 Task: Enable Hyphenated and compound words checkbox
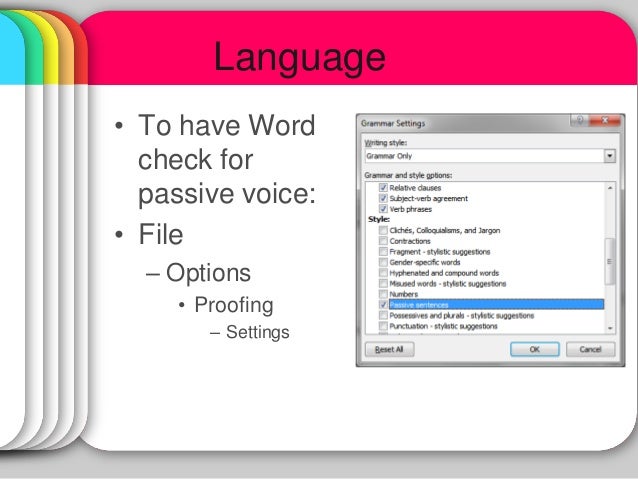coord(383,273)
